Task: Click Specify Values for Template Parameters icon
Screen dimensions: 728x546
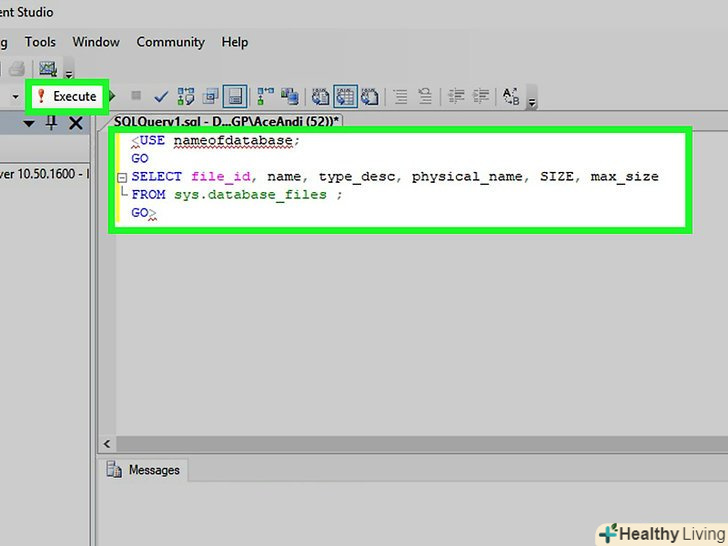Action: (511, 96)
